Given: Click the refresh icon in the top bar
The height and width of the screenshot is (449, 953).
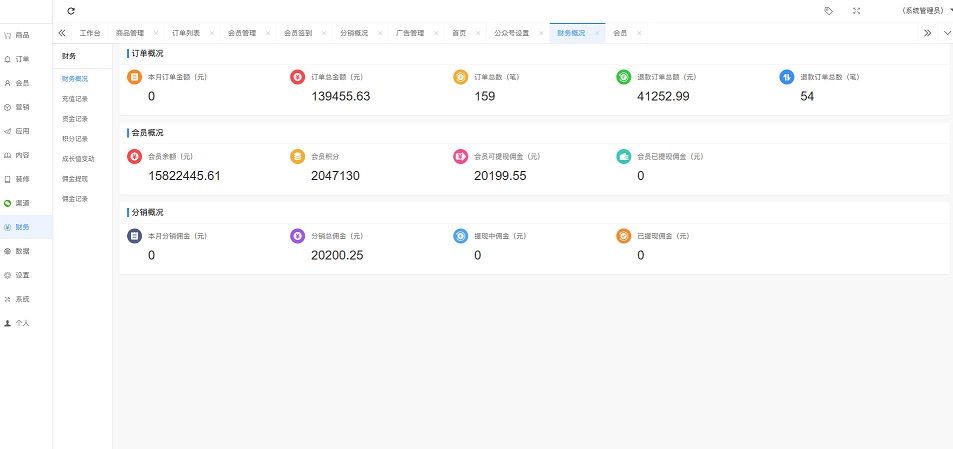Looking at the screenshot, I should point(71,11).
